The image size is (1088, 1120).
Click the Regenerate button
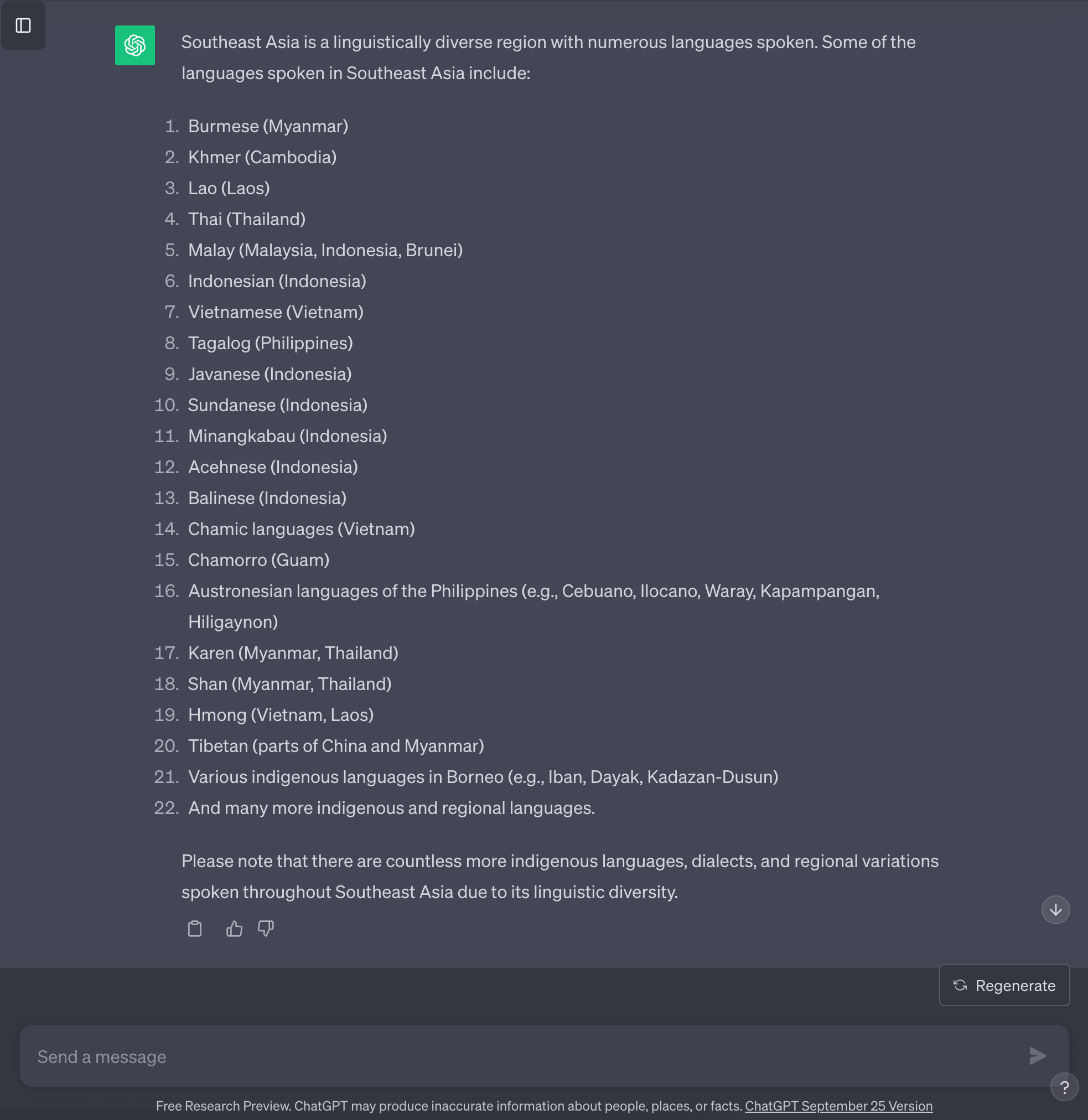coord(1004,985)
